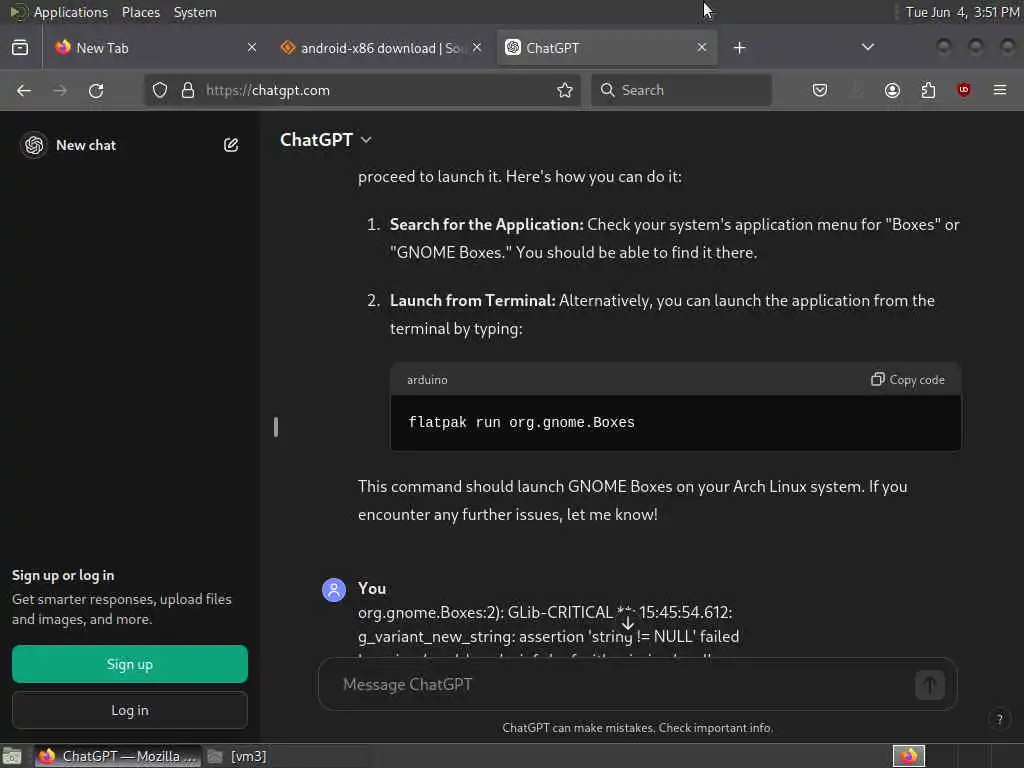
Task: Reload the current page
Action: pyautogui.click(x=96, y=90)
